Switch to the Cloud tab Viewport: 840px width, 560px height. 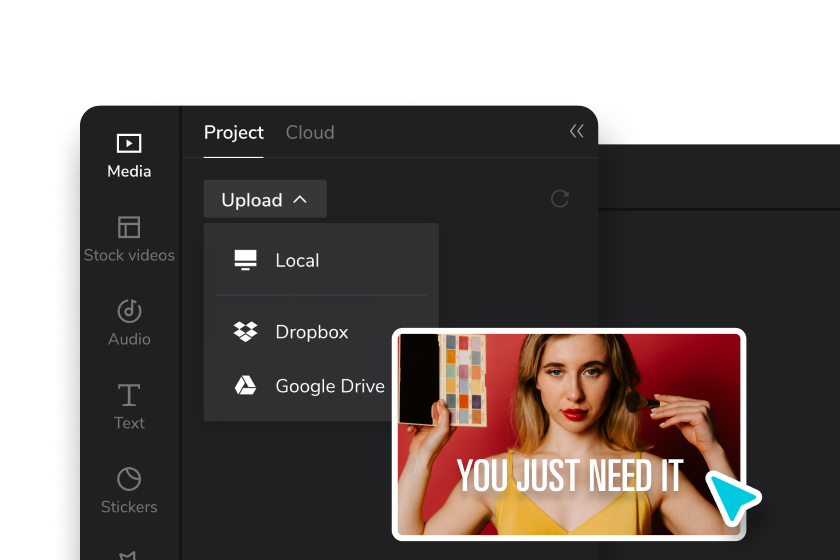(310, 132)
